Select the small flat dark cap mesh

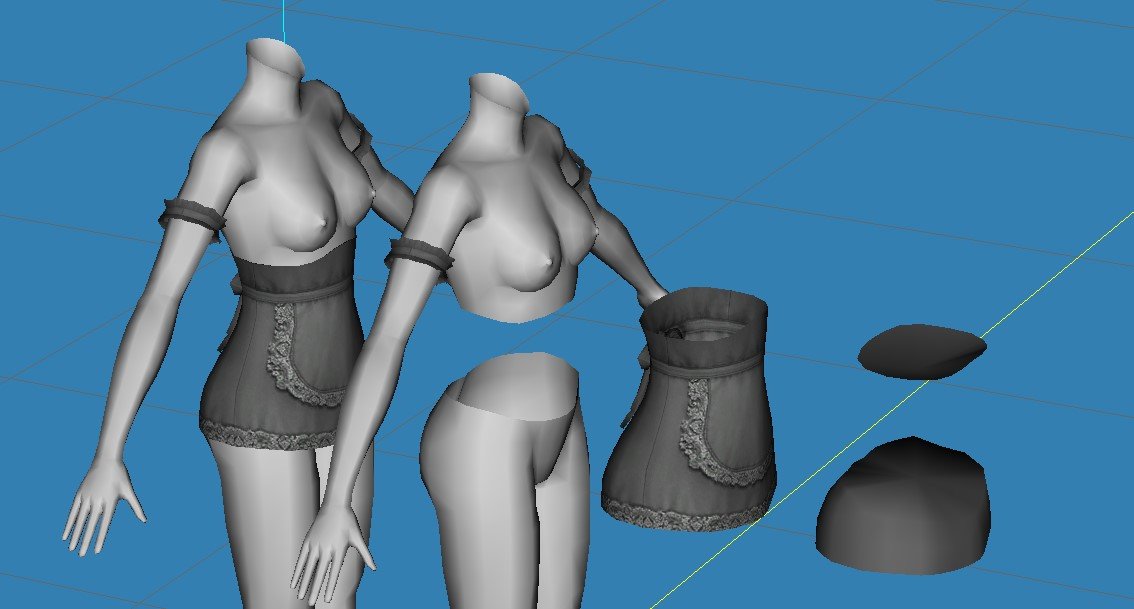(x=921, y=352)
